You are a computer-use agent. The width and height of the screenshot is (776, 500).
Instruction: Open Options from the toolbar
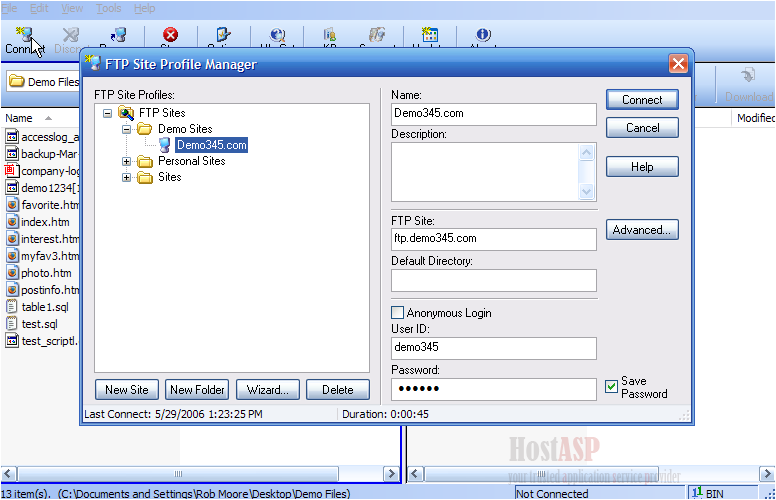click(223, 34)
